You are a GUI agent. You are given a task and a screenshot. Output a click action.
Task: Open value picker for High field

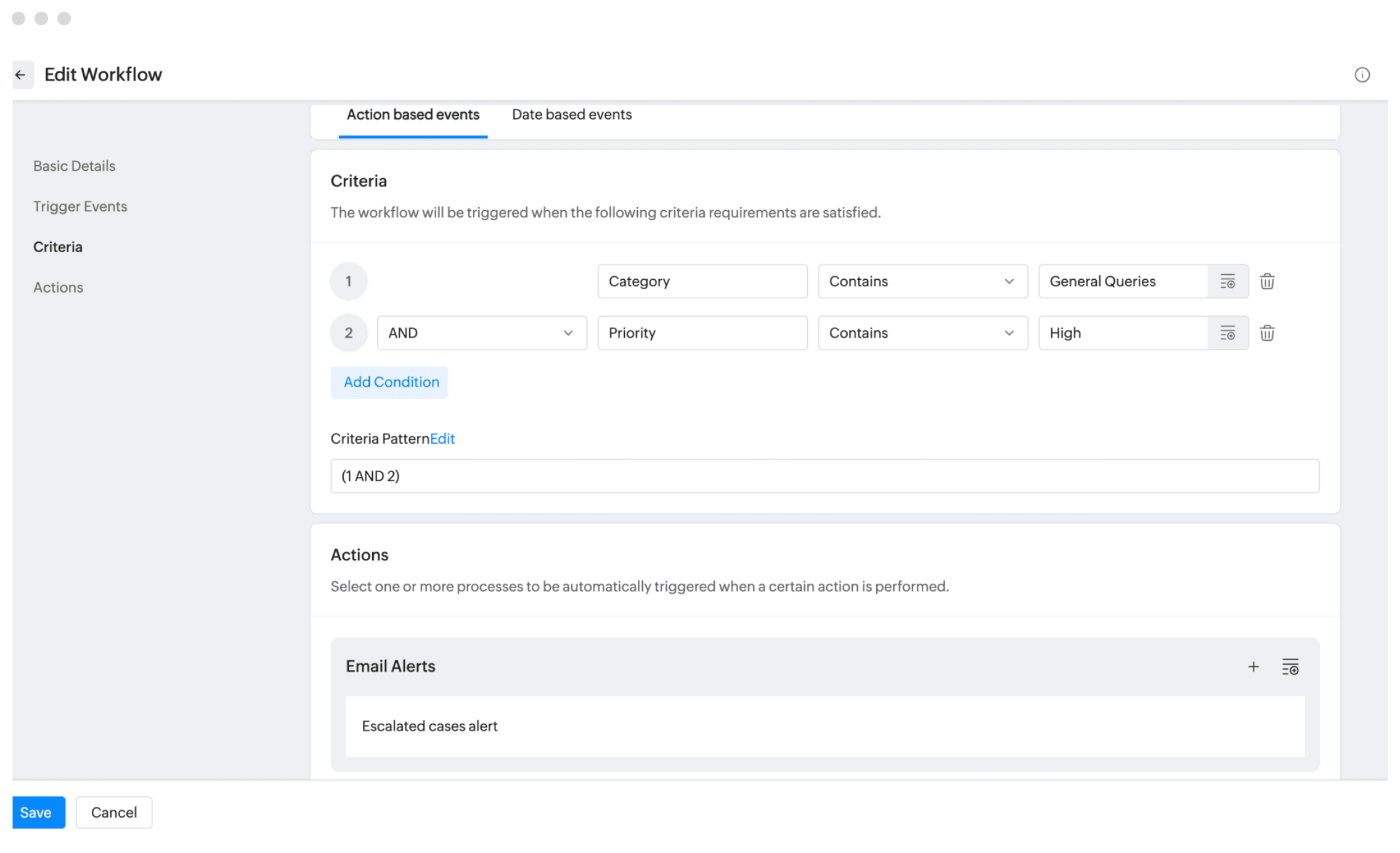[x=1227, y=333]
